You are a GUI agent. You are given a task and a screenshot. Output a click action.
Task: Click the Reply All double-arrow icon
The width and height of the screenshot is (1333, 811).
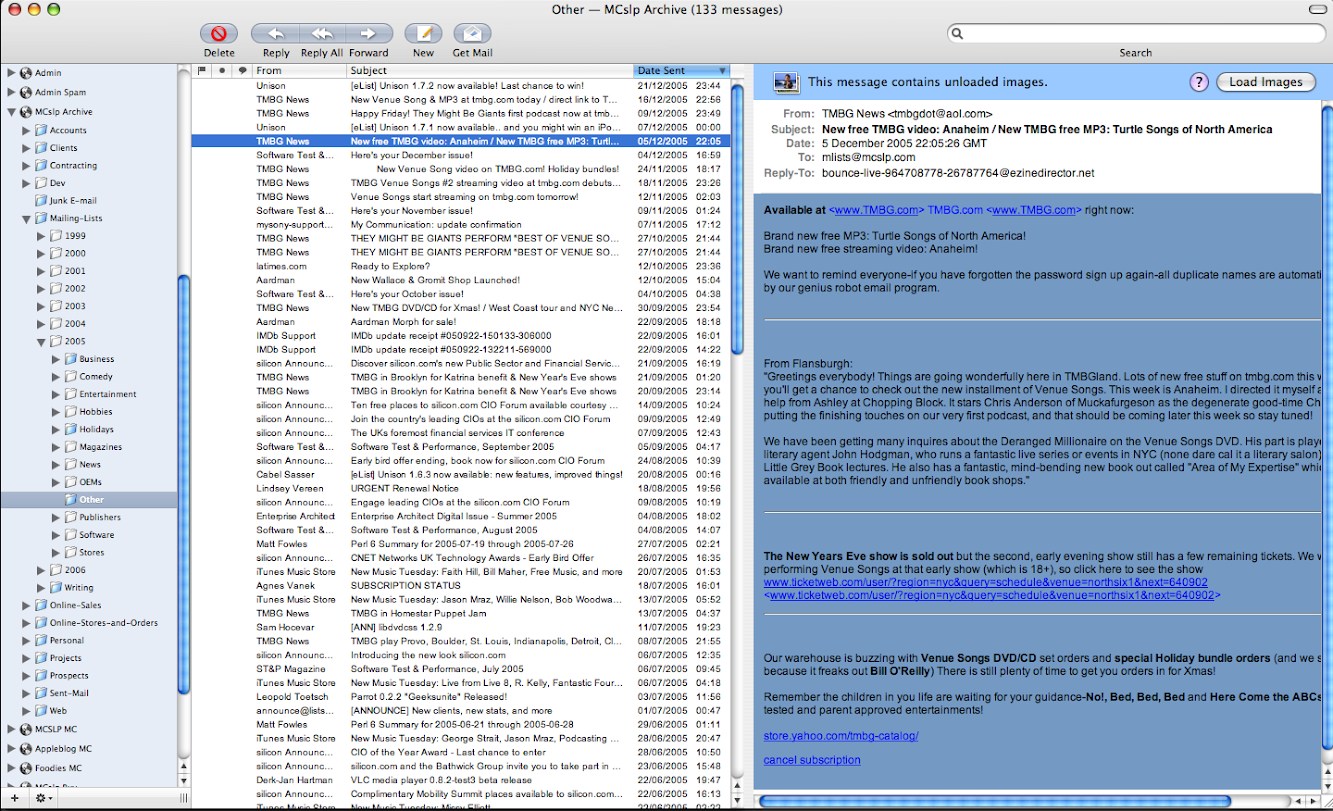point(321,34)
